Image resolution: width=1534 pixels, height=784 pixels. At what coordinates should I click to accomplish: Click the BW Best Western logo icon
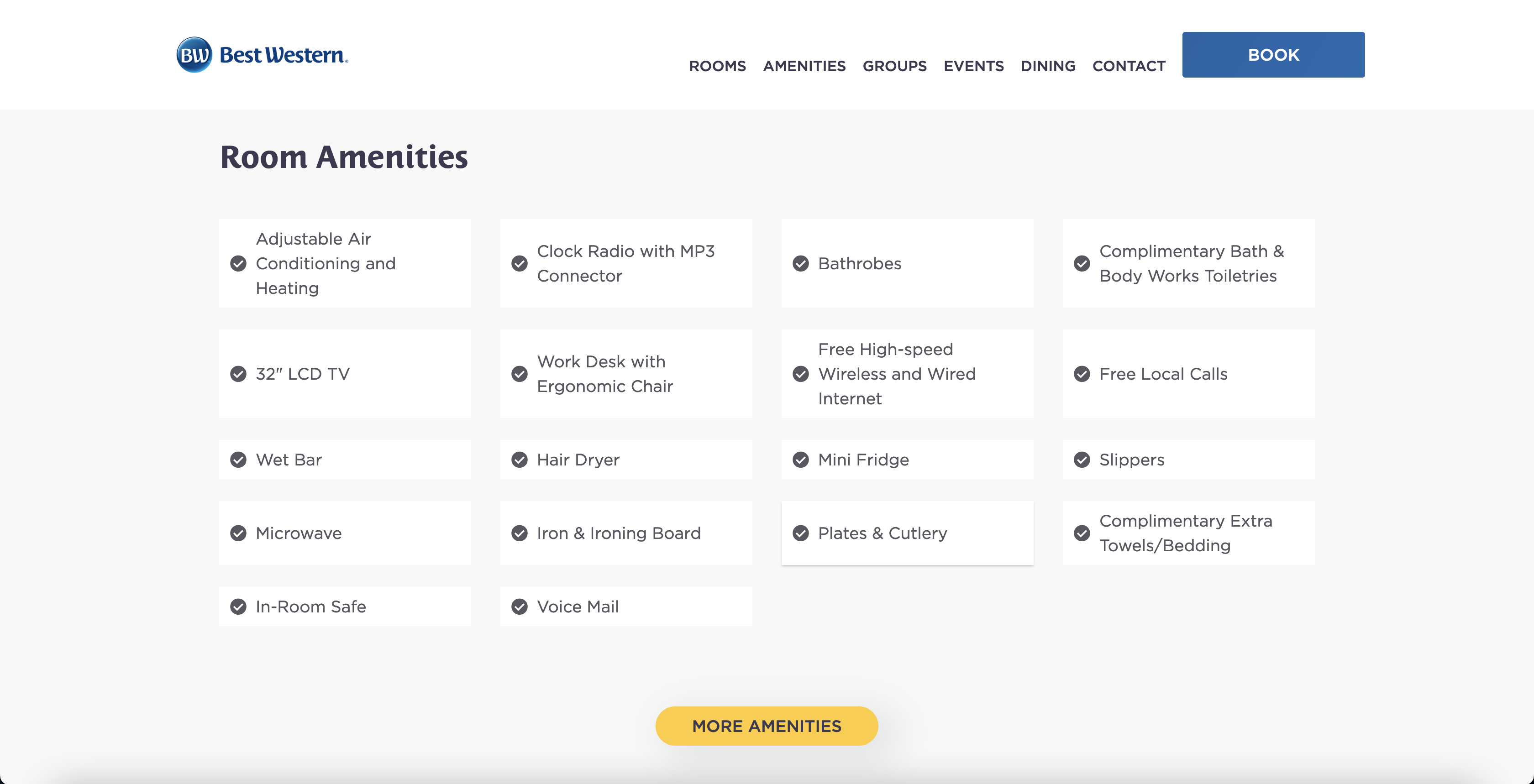(192, 55)
